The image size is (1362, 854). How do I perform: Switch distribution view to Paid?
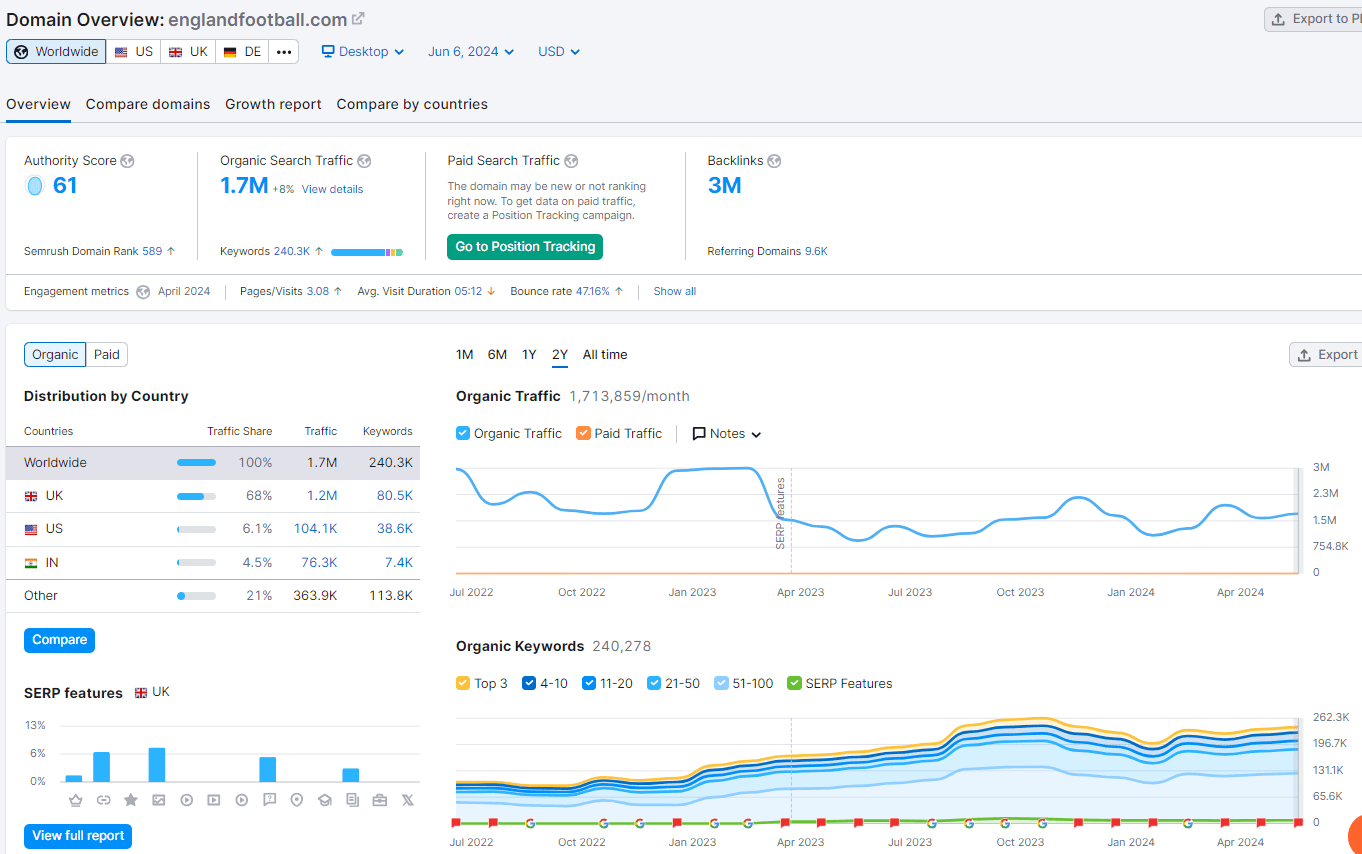click(x=107, y=355)
